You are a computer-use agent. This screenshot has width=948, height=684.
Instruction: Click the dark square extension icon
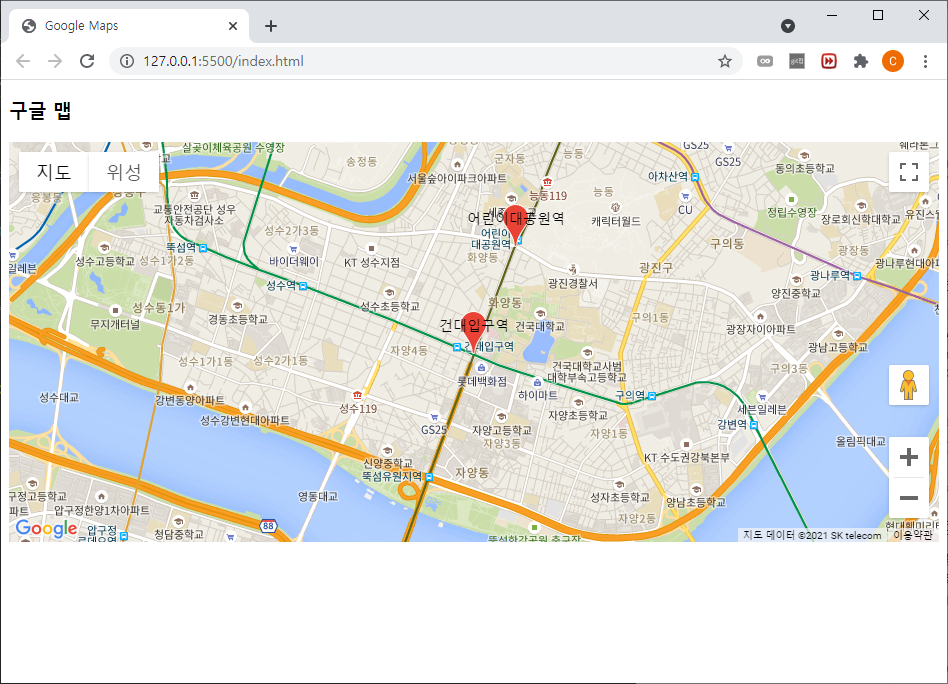[797, 61]
